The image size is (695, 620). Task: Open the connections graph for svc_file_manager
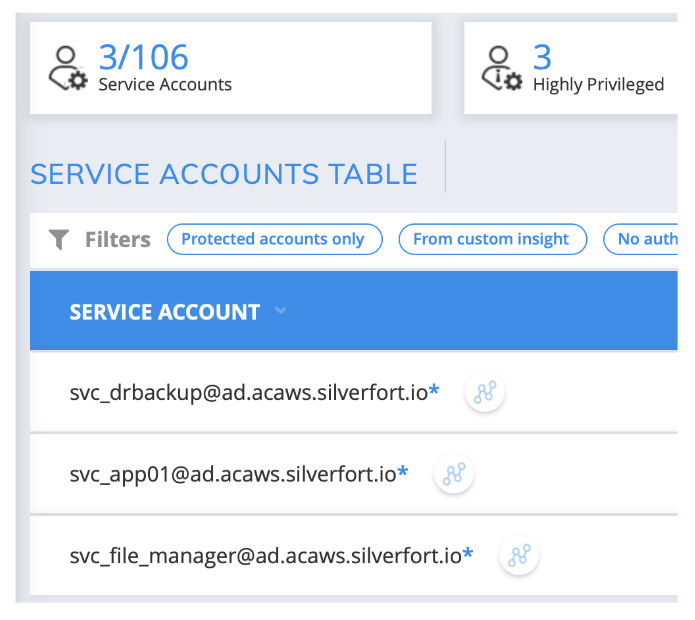(x=519, y=556)
